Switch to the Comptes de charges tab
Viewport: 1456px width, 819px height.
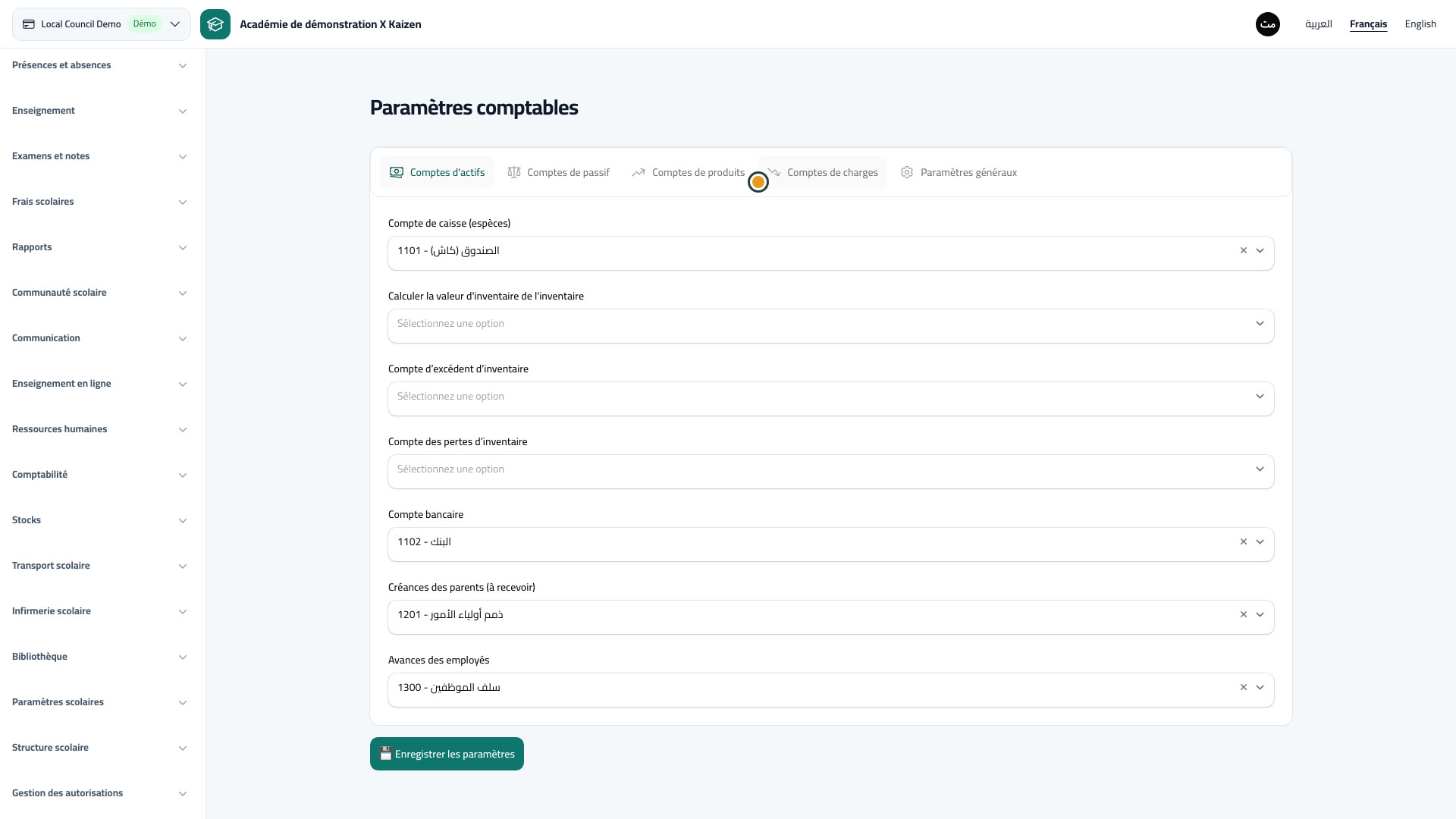coord(822,172)
